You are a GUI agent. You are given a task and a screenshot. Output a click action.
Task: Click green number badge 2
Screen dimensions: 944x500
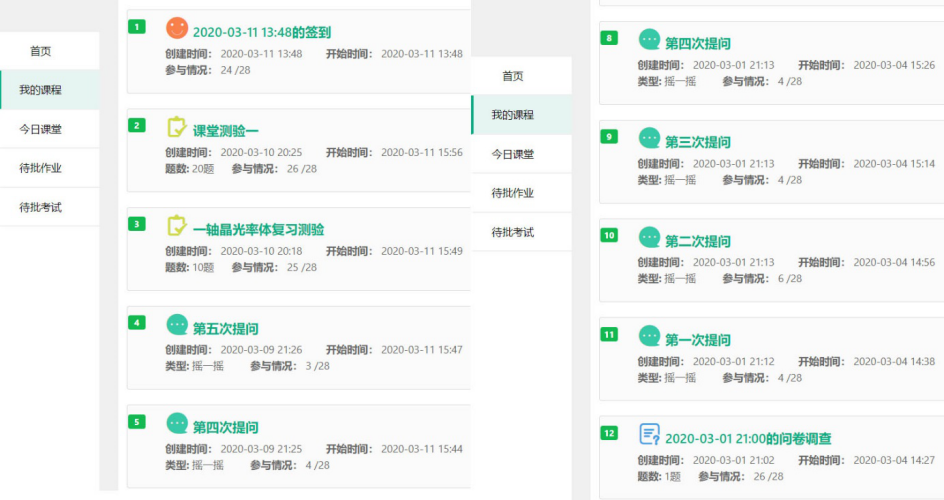(137, 125)
